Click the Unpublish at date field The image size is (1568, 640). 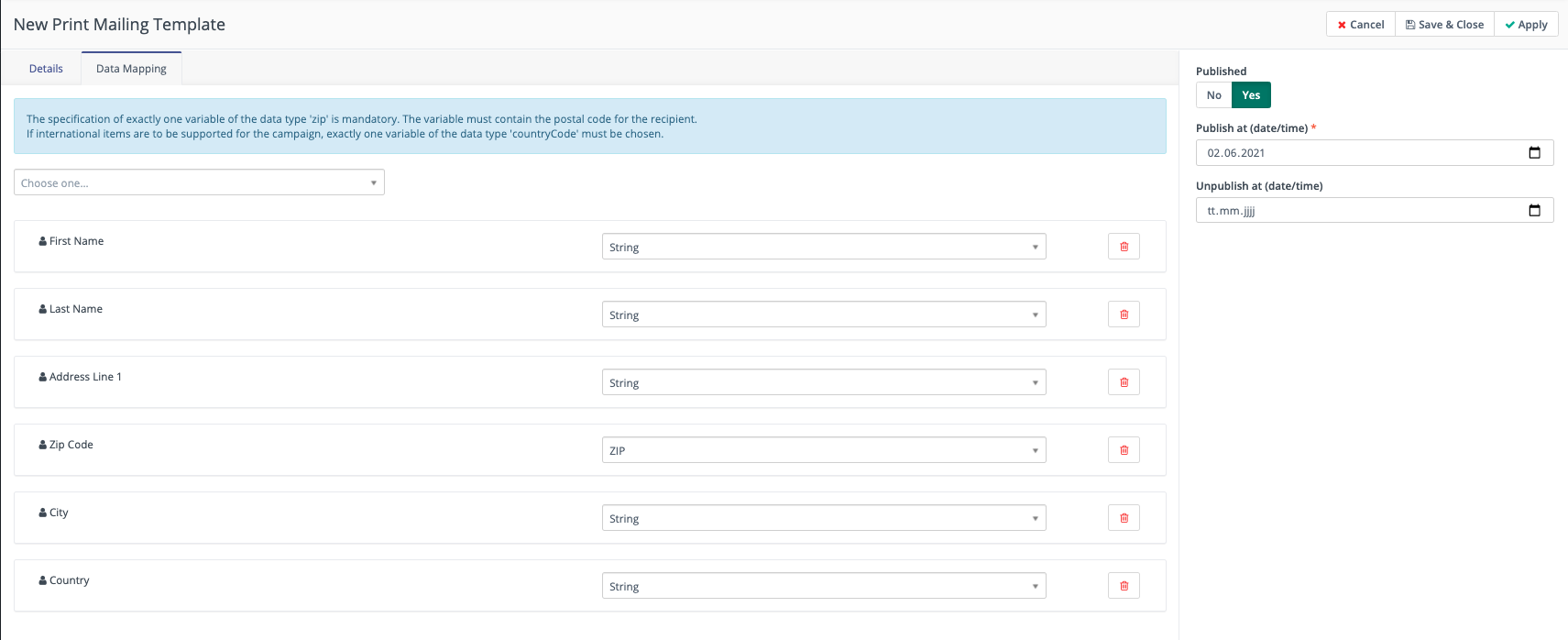(x=1356, y=211)
